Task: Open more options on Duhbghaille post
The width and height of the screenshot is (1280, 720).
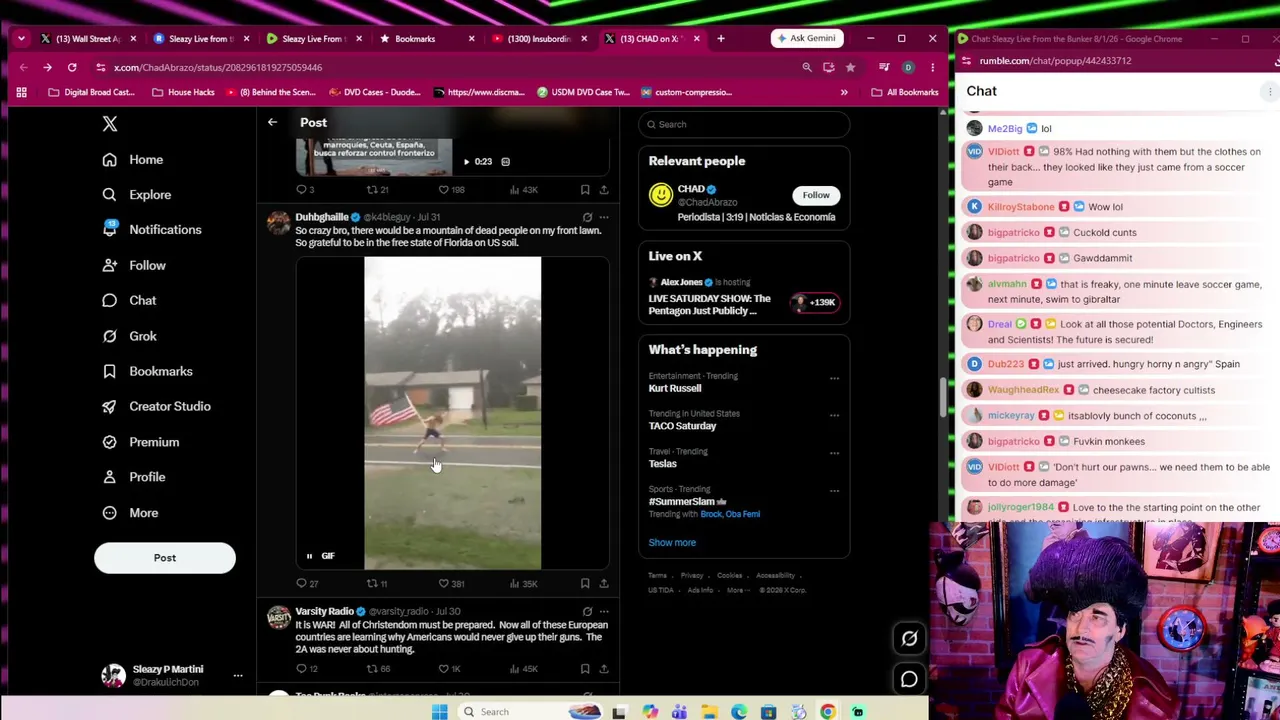Action: click(603, 217)
